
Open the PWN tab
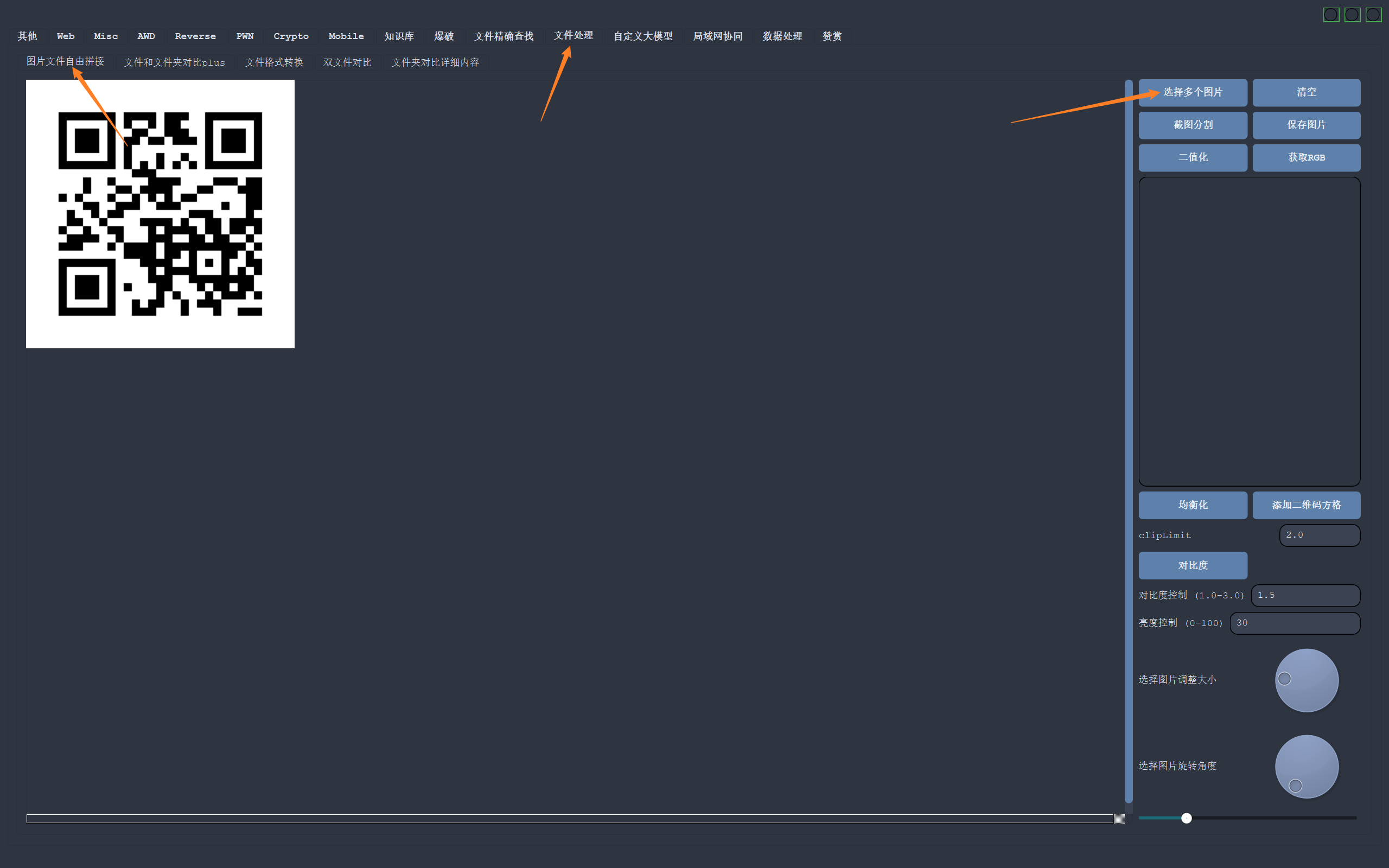coord(245,36)
